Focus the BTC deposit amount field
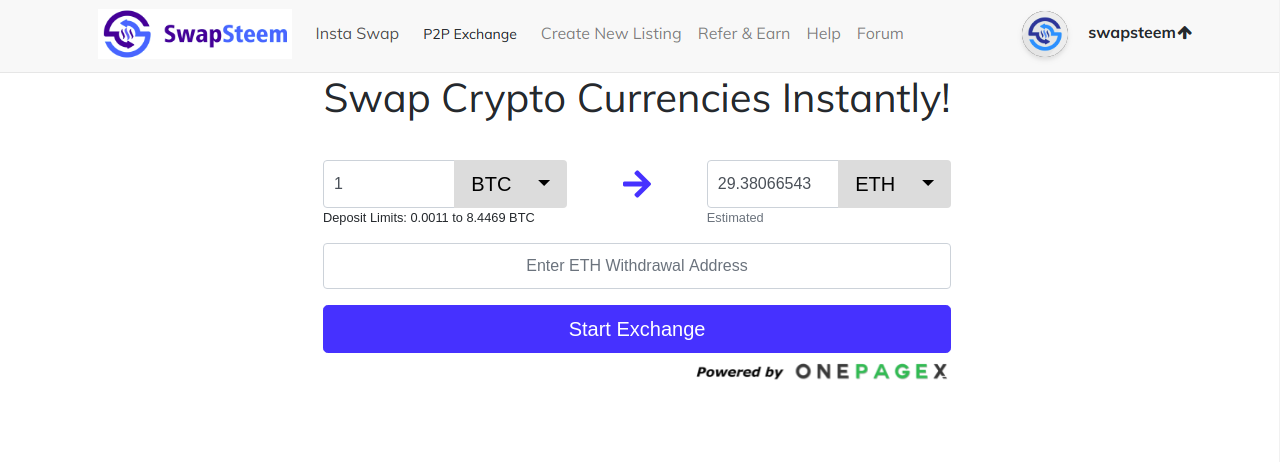 (x=389, y=184)
